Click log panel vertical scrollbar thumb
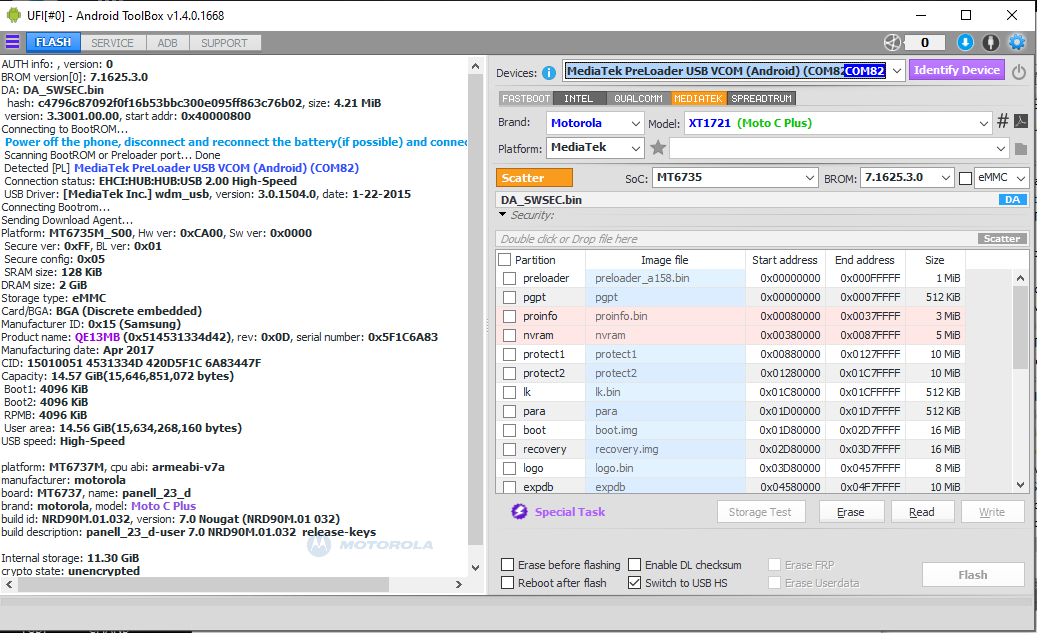The image size is (1037, 633). click(x=476, y=311)
